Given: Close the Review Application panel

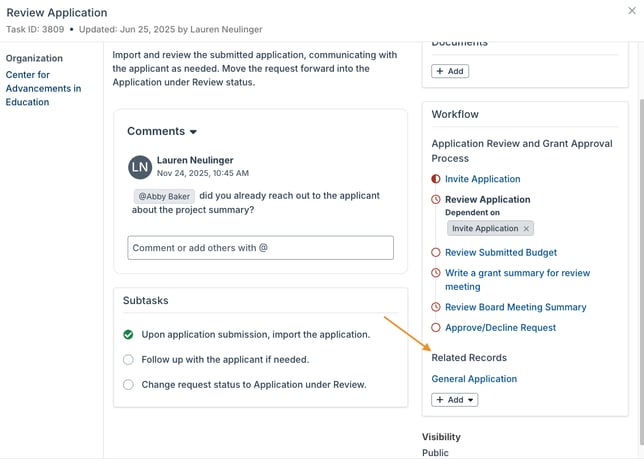Looking at the screenshot, I should click(631, 10).
